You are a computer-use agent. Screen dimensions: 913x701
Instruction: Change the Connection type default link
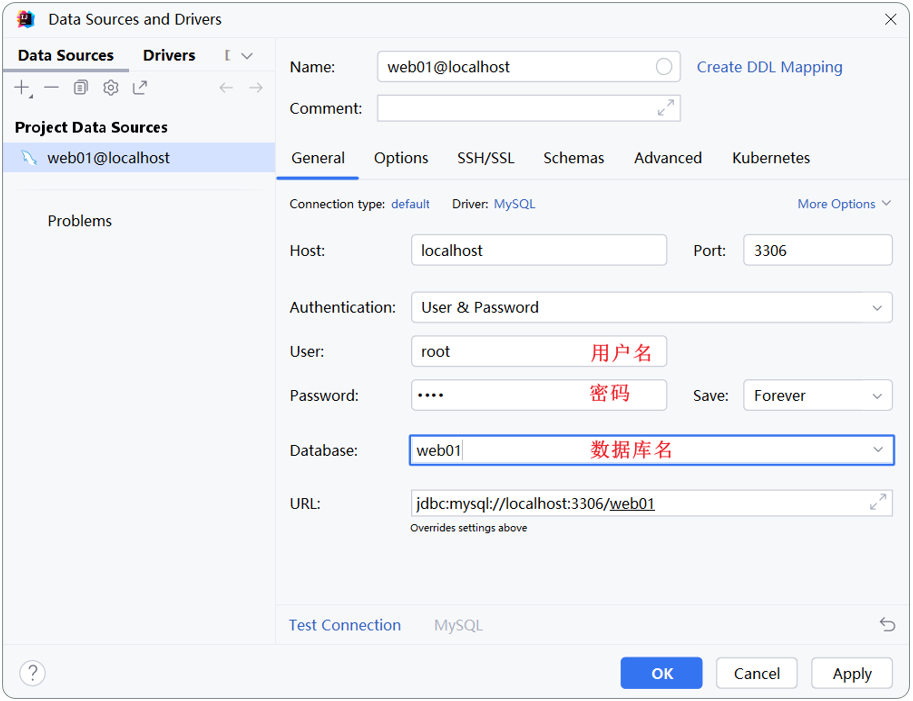pyautogui.click(x=410, y=204)
